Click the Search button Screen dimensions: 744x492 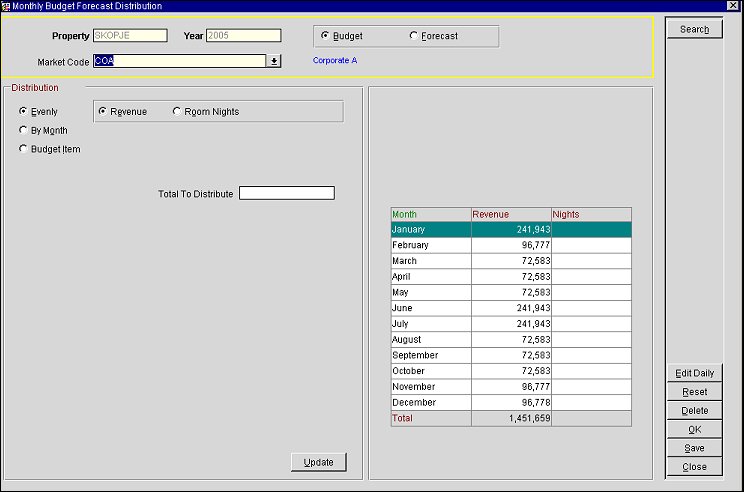[x=694, y=29]
